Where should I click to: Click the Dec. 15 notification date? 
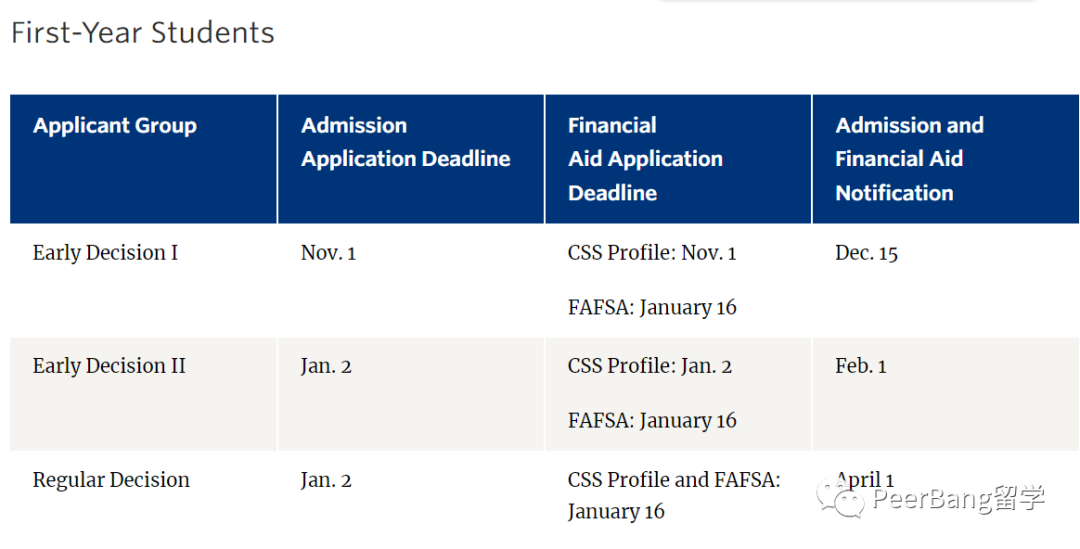point(866,253)
